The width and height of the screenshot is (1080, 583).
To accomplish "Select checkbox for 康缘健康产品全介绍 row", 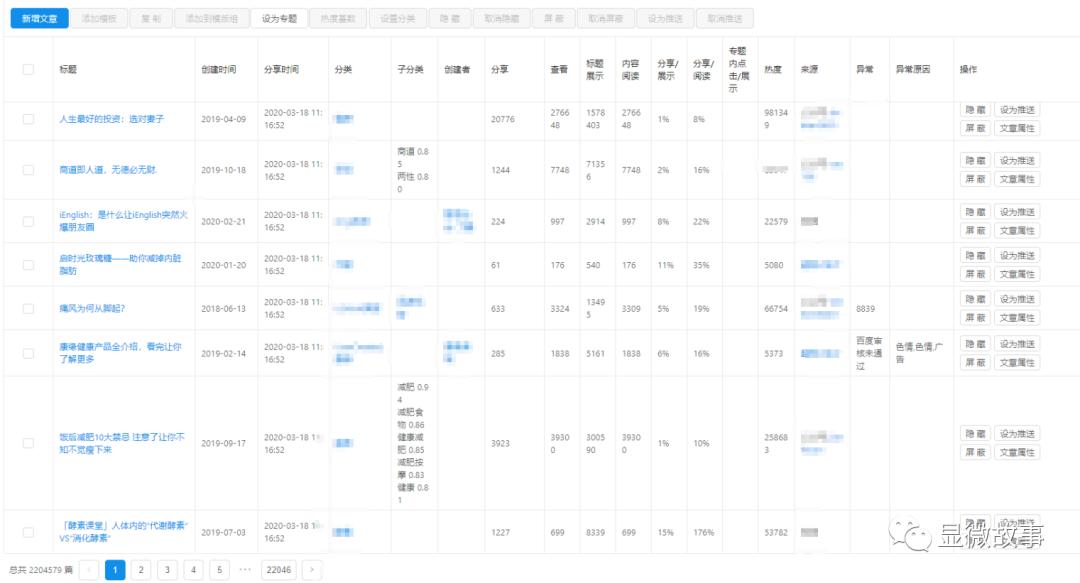I will click(28, 354).
